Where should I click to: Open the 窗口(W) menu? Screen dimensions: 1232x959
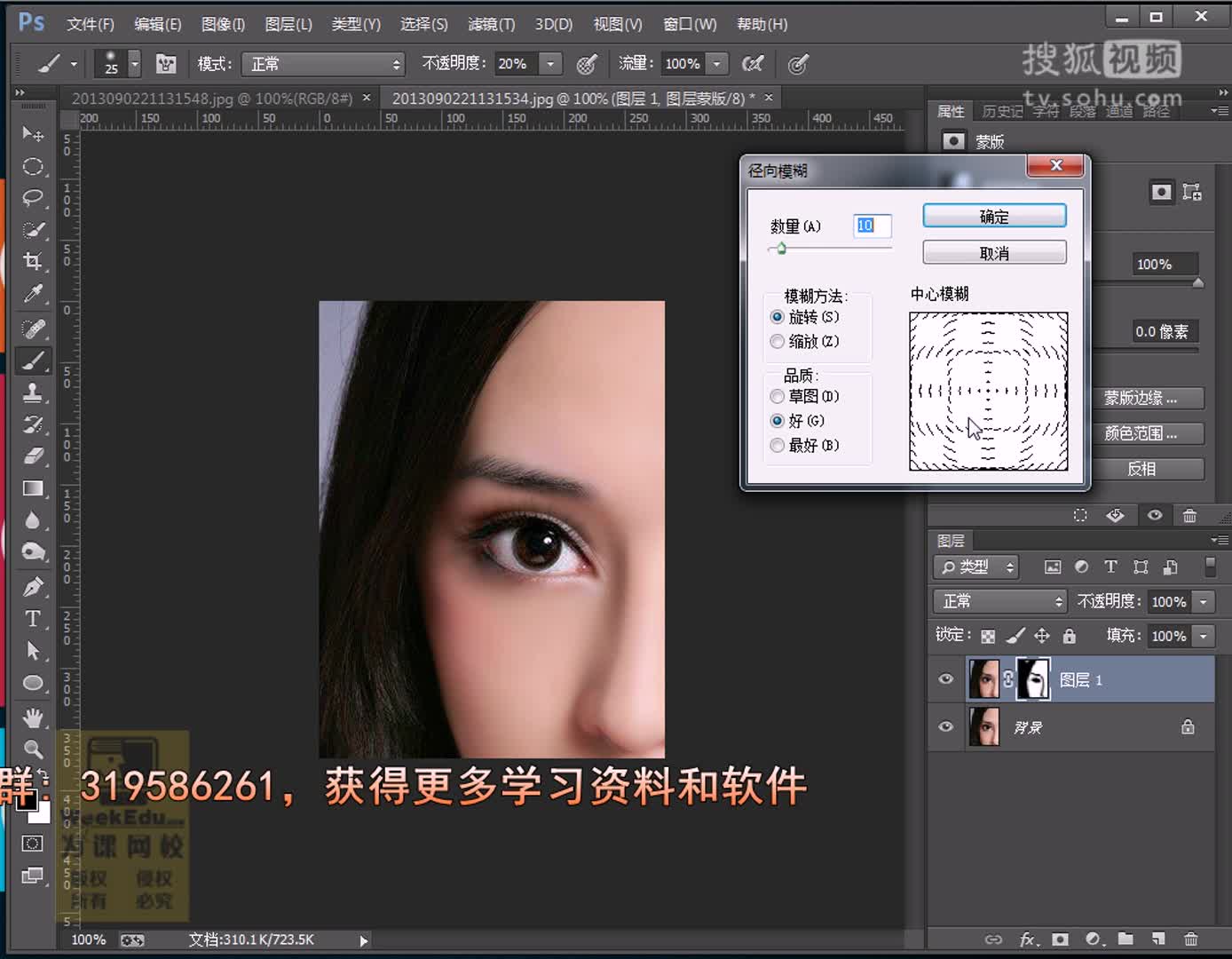[690, 24]
